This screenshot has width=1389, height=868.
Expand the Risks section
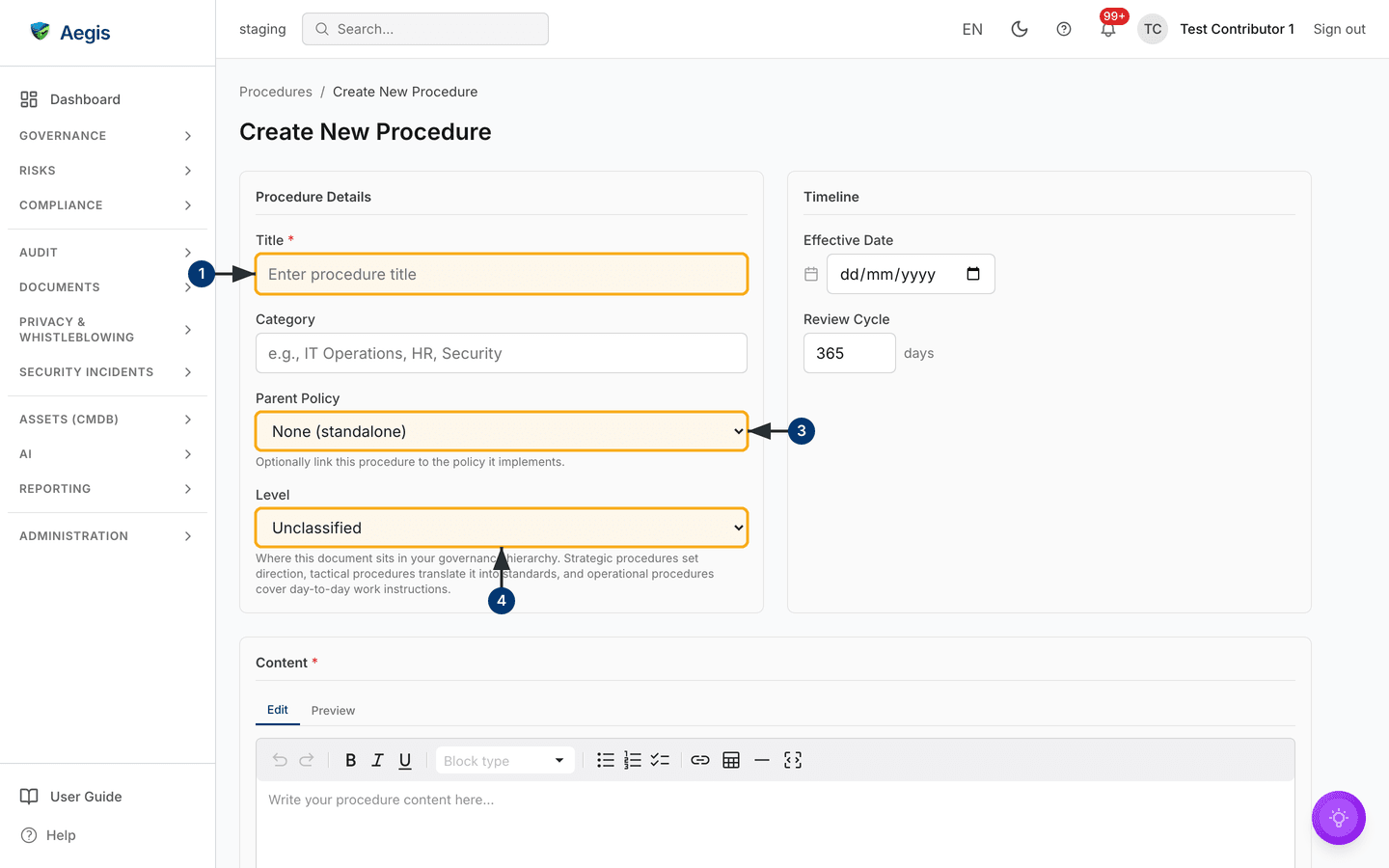pos(107,171)
